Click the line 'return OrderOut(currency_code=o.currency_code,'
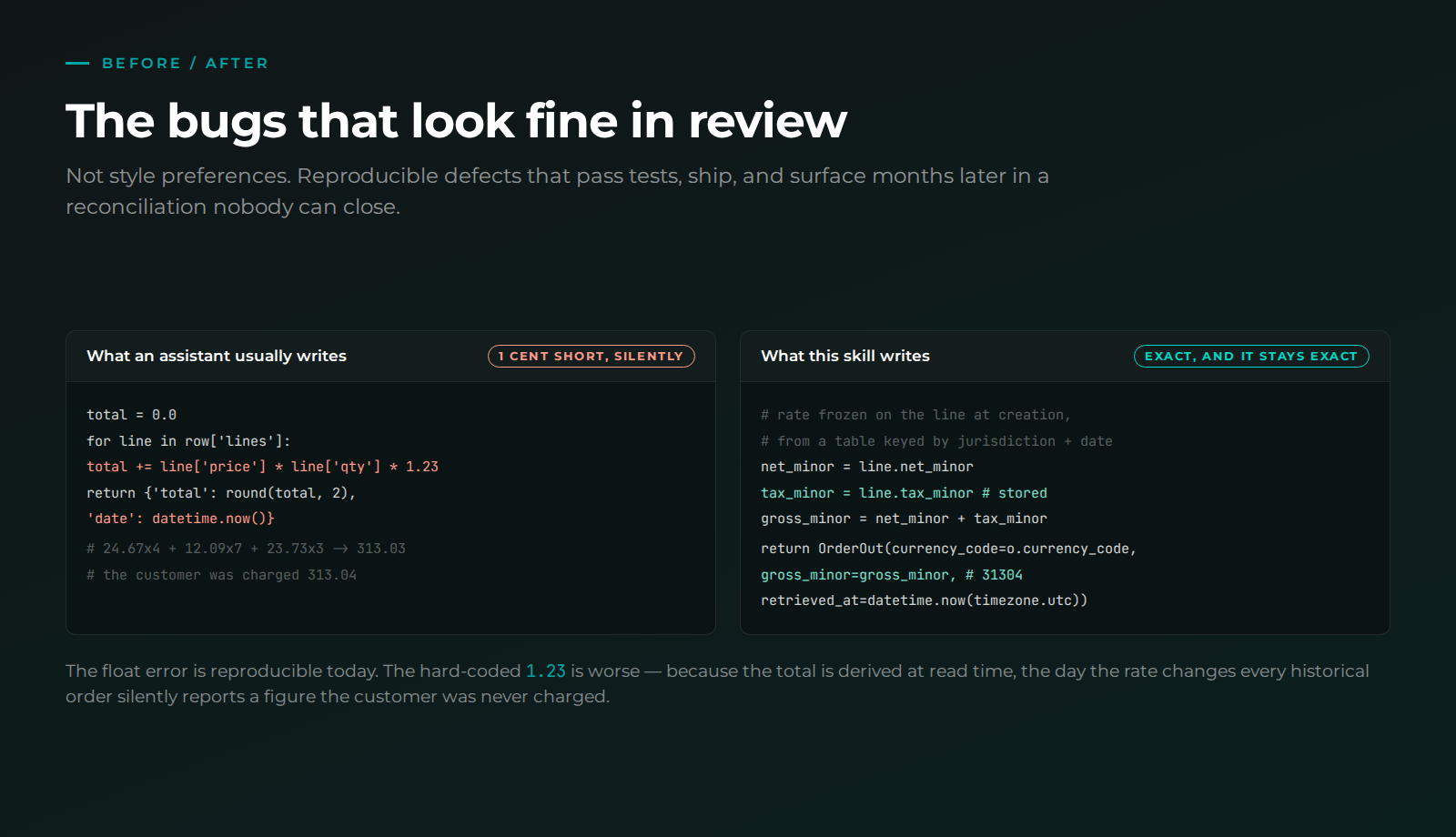This screenshot has width=1456, height=837. pos(948,549)
